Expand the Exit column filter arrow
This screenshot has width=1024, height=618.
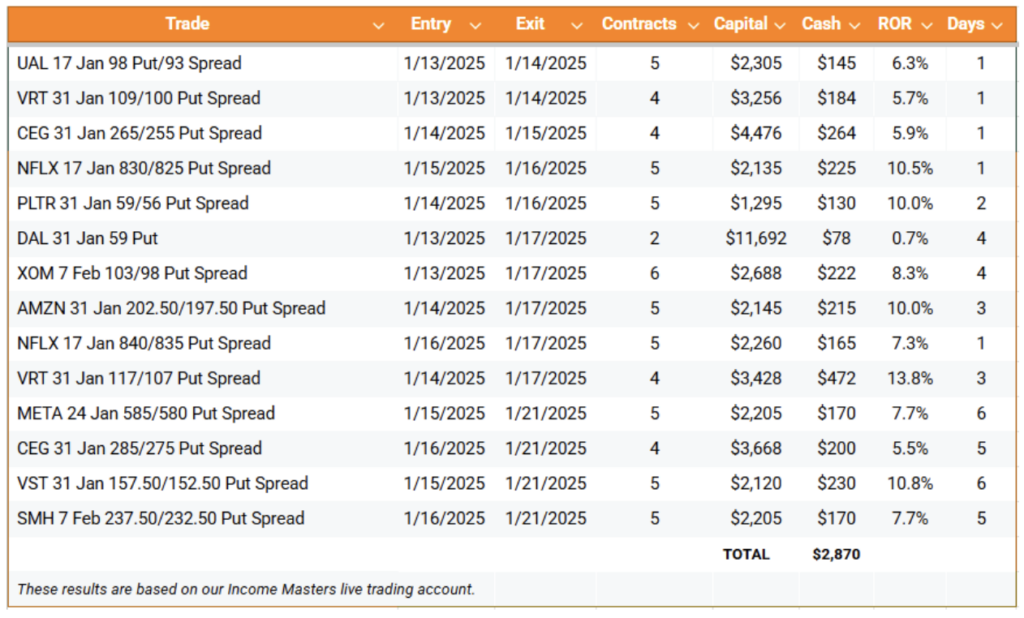click(x=577, y=26)
